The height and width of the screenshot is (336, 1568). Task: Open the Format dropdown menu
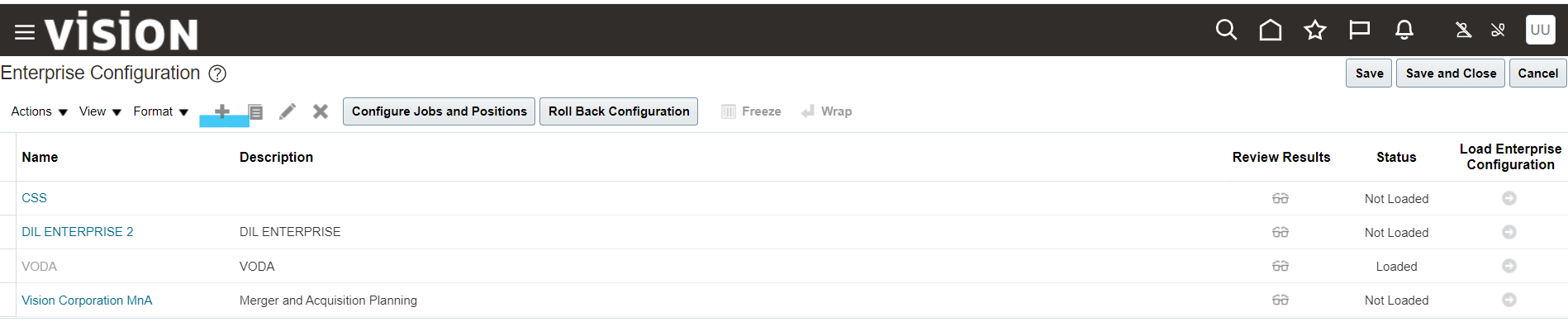coord(160,111)
